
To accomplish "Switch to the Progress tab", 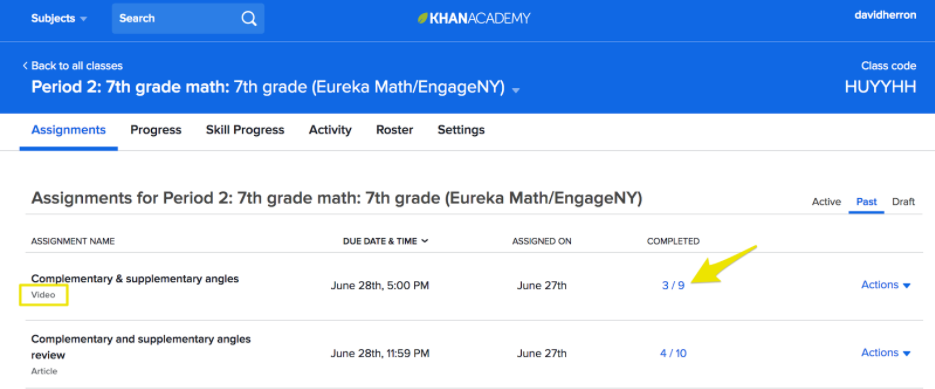I will tap(156, 129).
